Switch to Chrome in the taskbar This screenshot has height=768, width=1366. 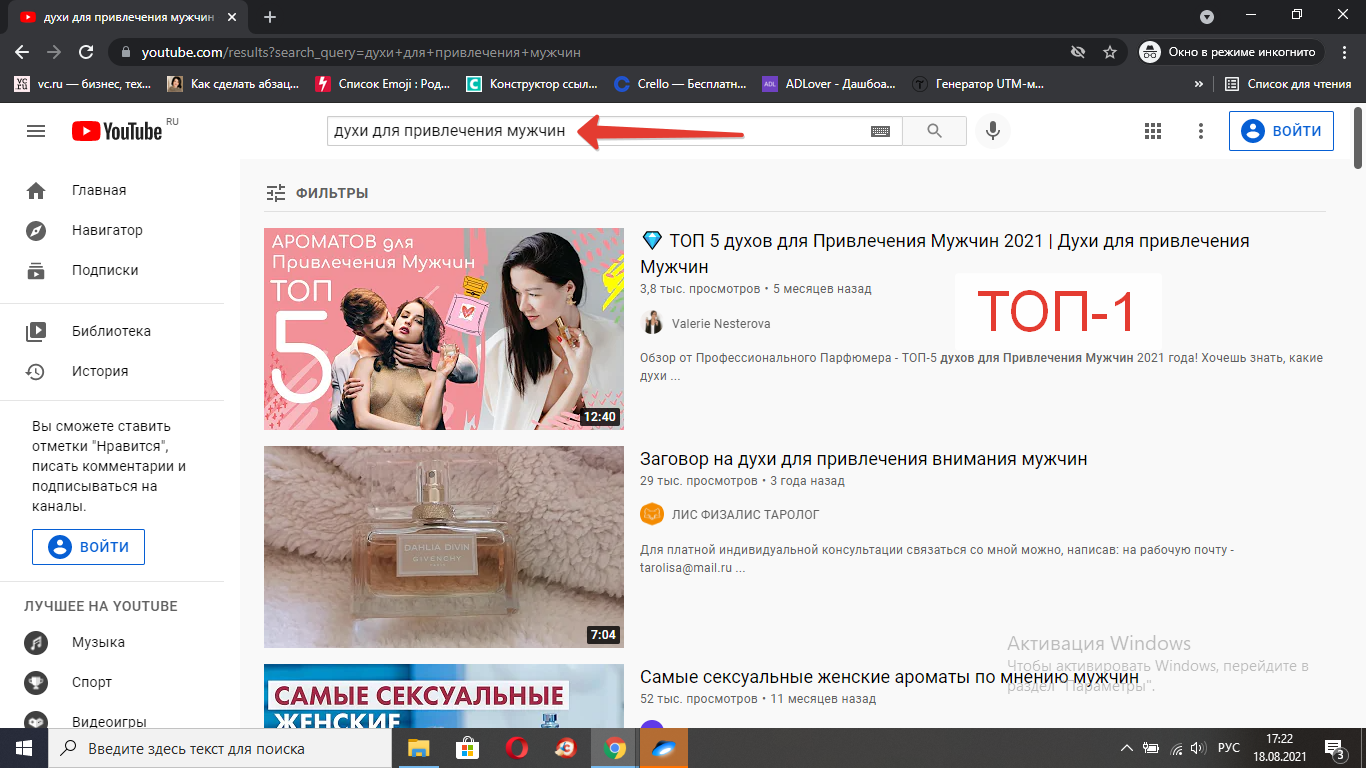[x=614, y=748]
